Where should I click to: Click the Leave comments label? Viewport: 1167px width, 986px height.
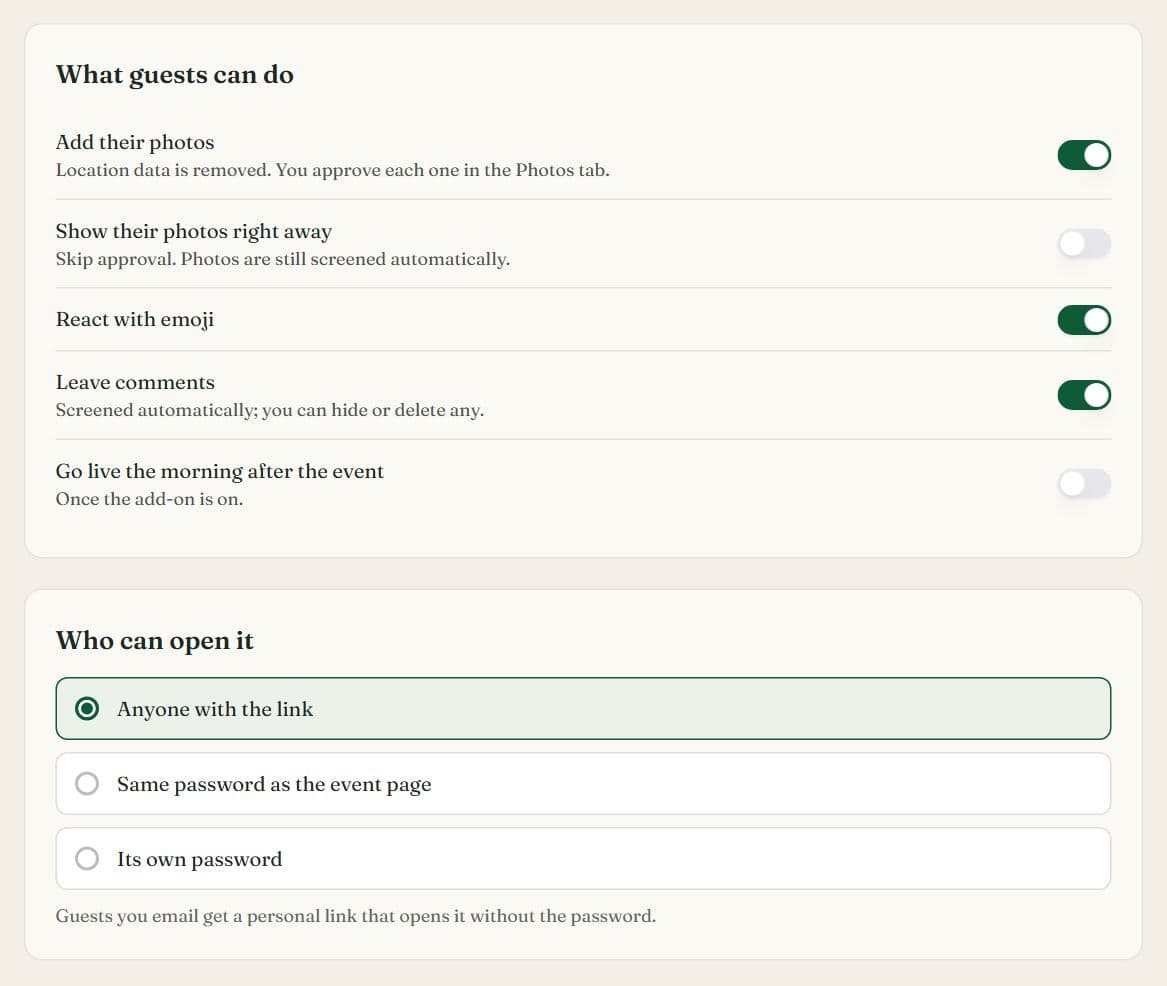[x=135, y=382]
